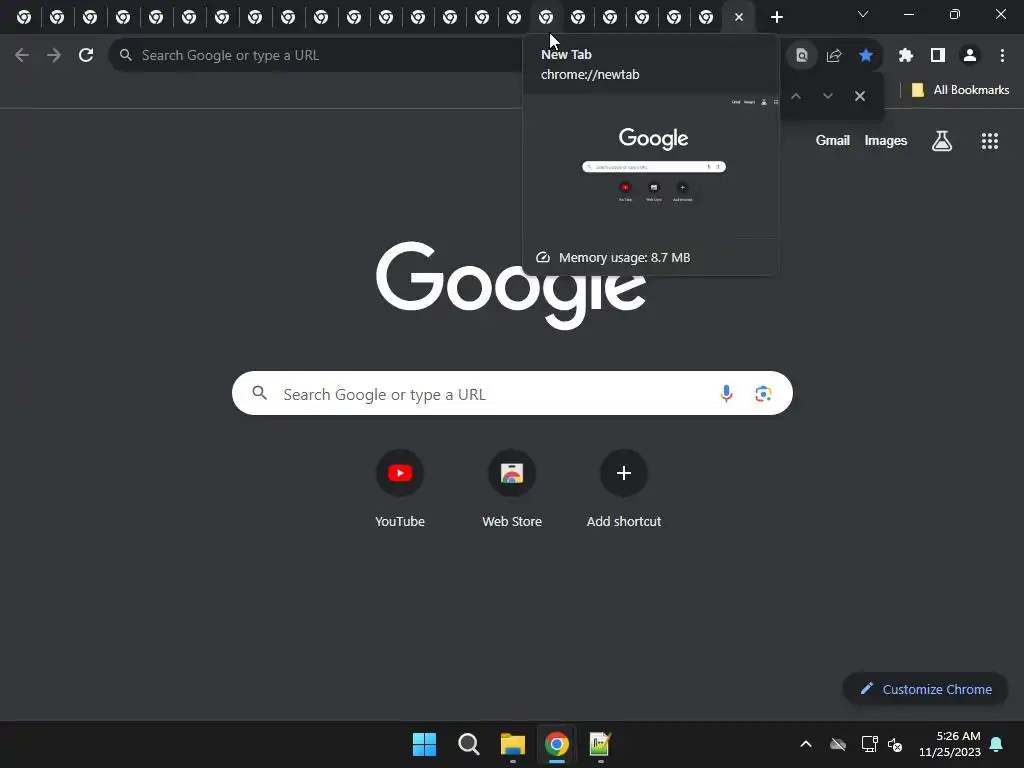The width and height of the screenshot is (1024, 768).
Task: Toggle the side panel
Action: click(x=938, y=56)
